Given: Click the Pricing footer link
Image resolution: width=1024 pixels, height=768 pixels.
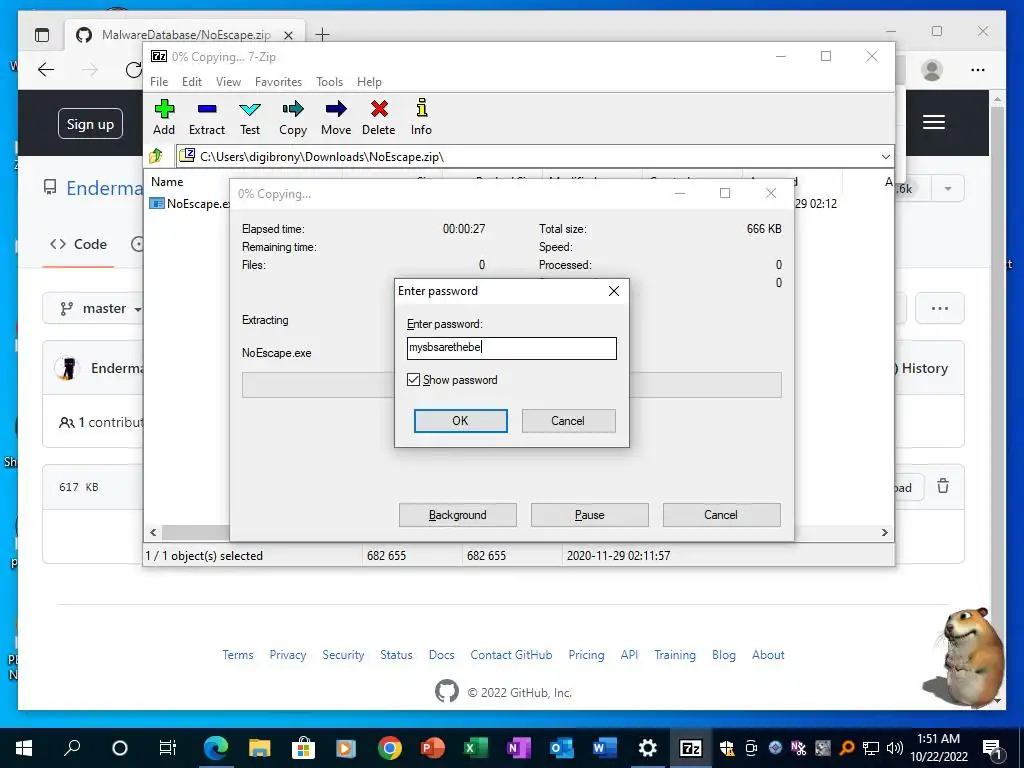Looking at the screenshot, I should pos(586,655).
